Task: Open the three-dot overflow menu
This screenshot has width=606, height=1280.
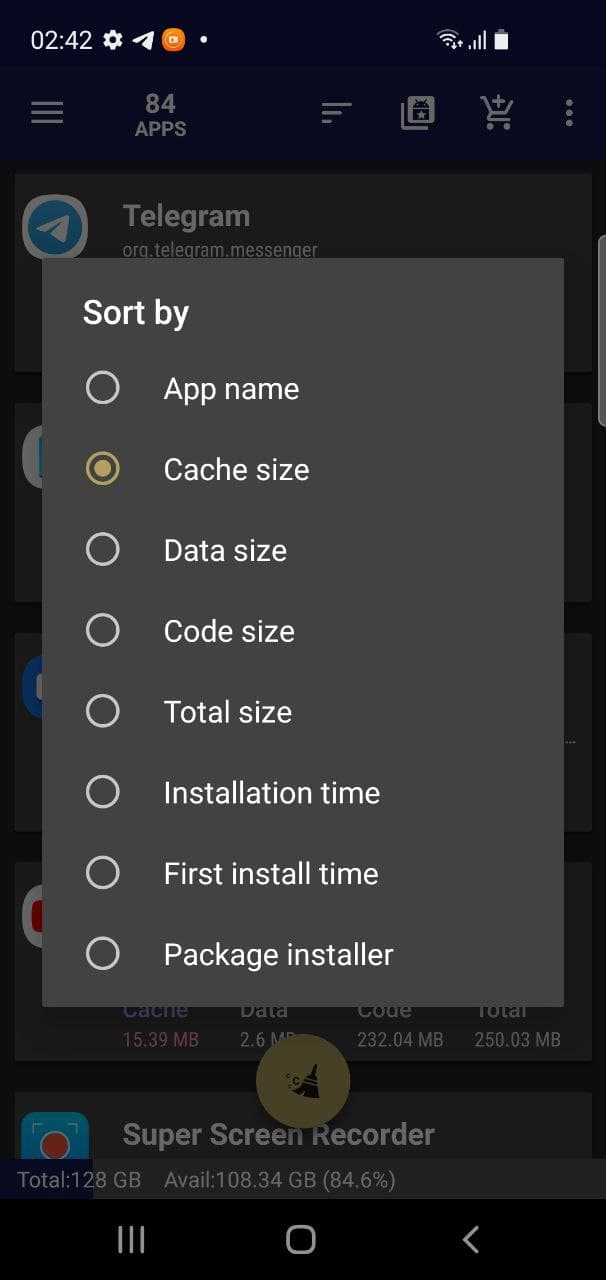Action: (x=569, y=113)
